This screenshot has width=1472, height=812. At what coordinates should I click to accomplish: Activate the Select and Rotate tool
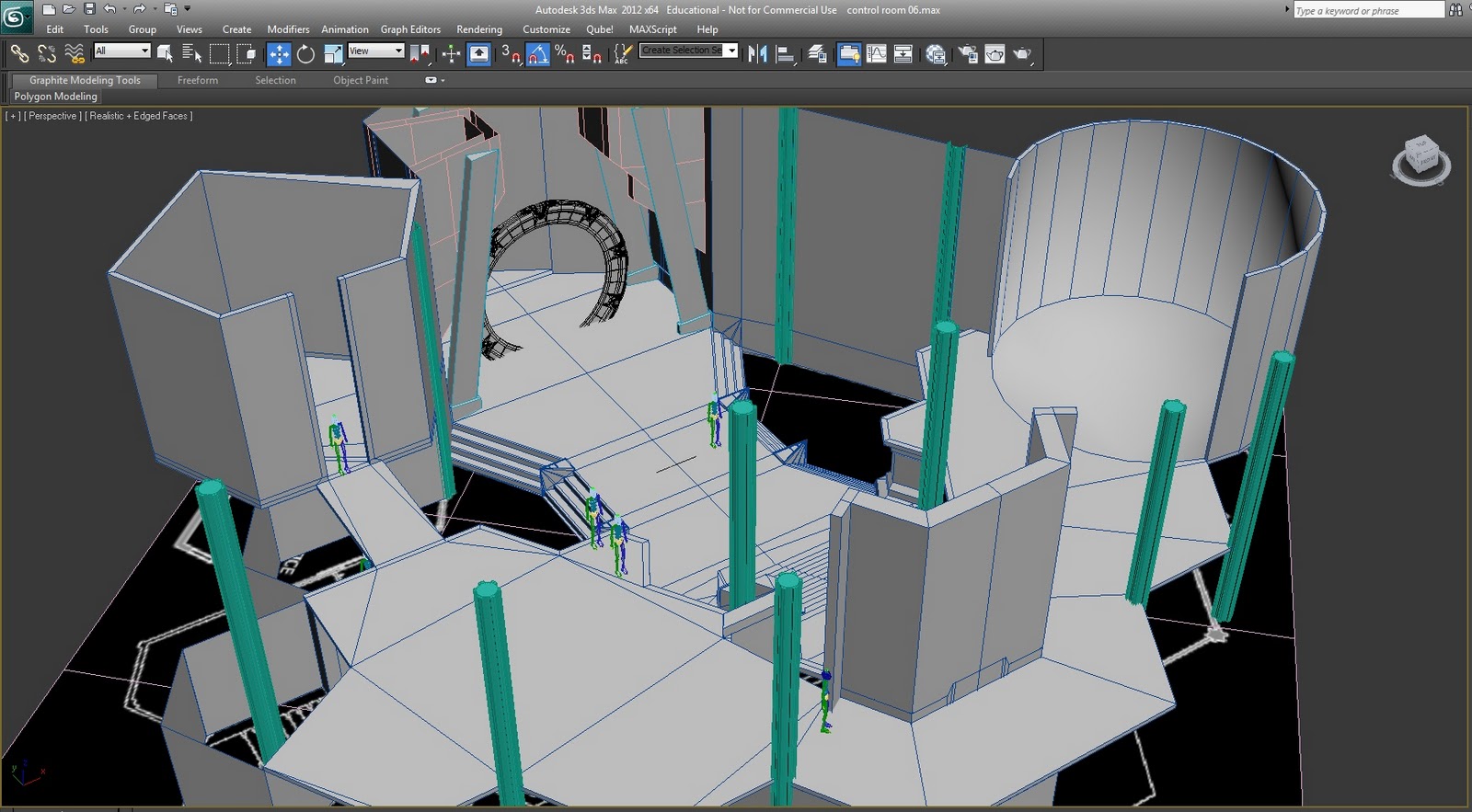tap(305, 54)
